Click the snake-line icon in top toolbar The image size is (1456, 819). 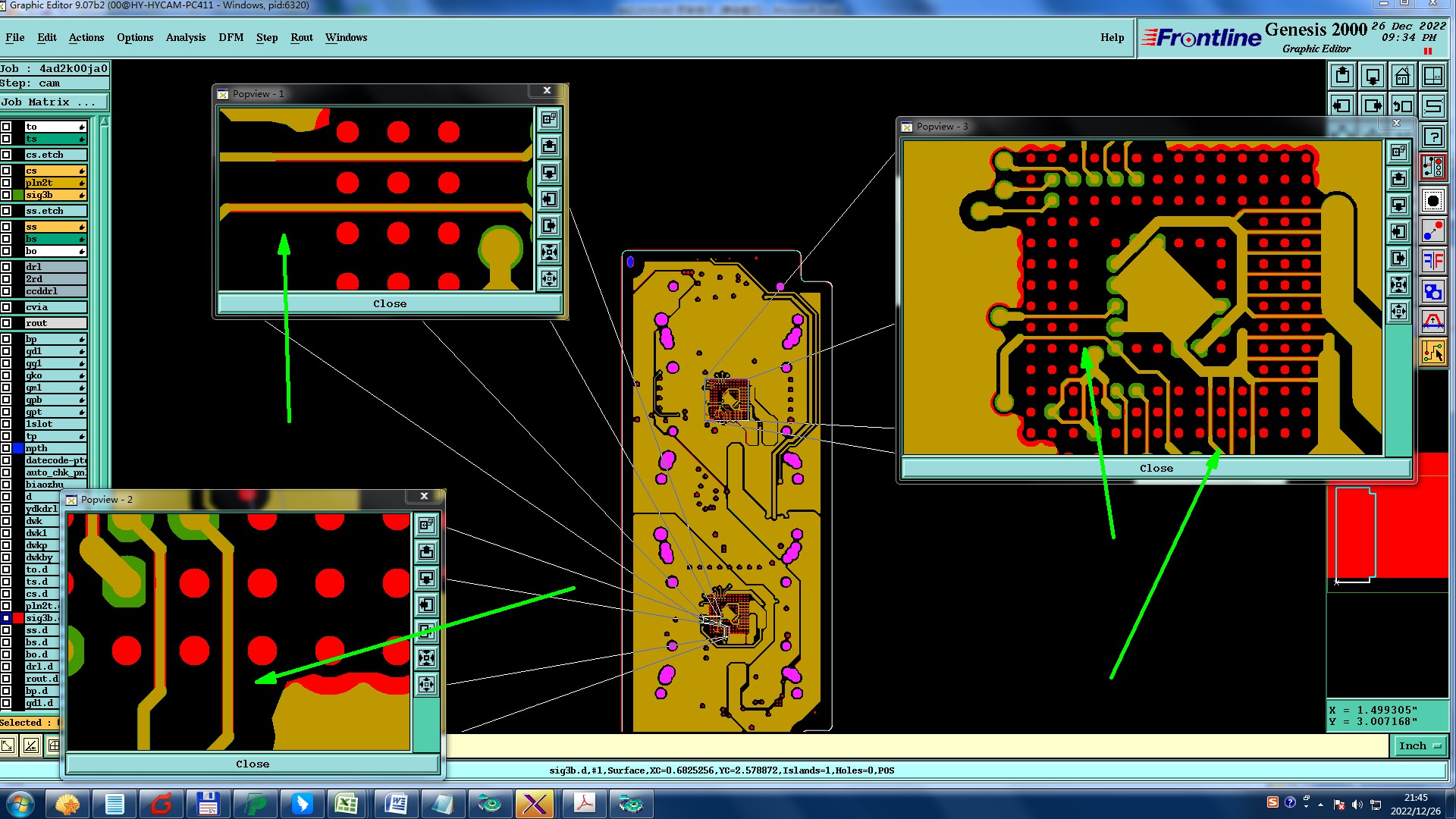(1432, 106)
